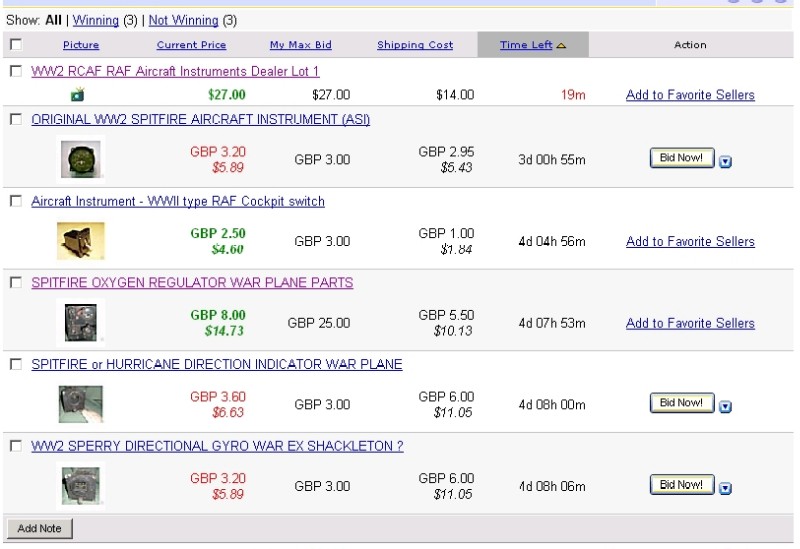Check the SPITFIRE OXYGEN REGULATOR row box
The width and height of the screenshot is (800, 549).
tap(16, 282)
